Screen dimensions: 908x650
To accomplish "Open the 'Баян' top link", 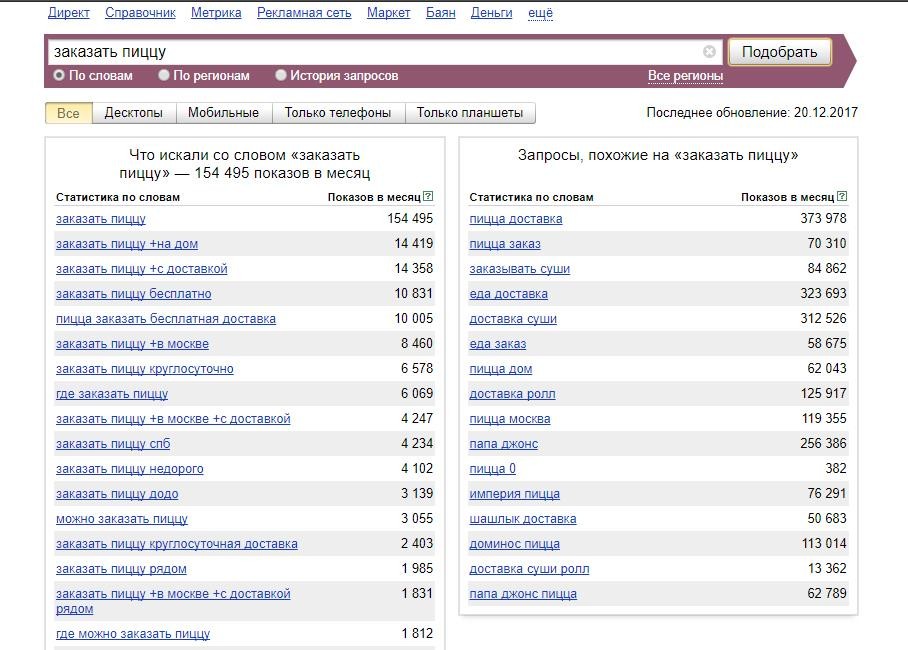I will click(441, 13).
